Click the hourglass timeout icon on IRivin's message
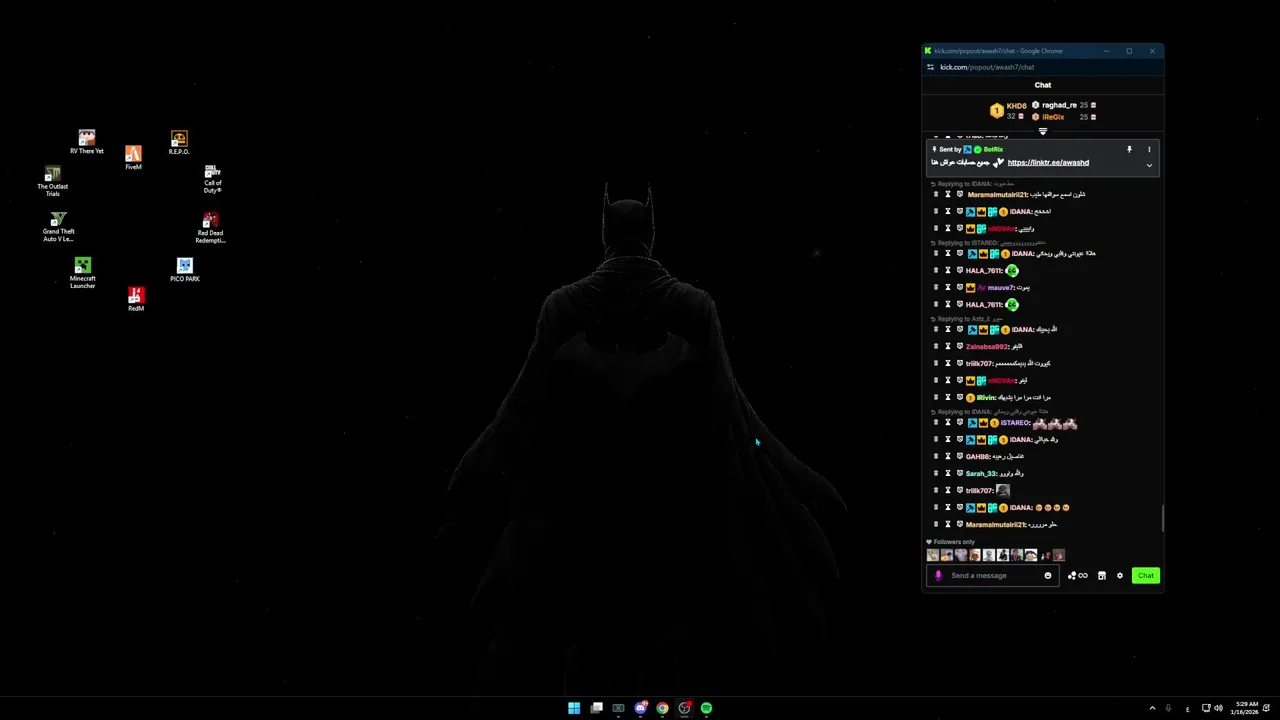 point(948,398)
